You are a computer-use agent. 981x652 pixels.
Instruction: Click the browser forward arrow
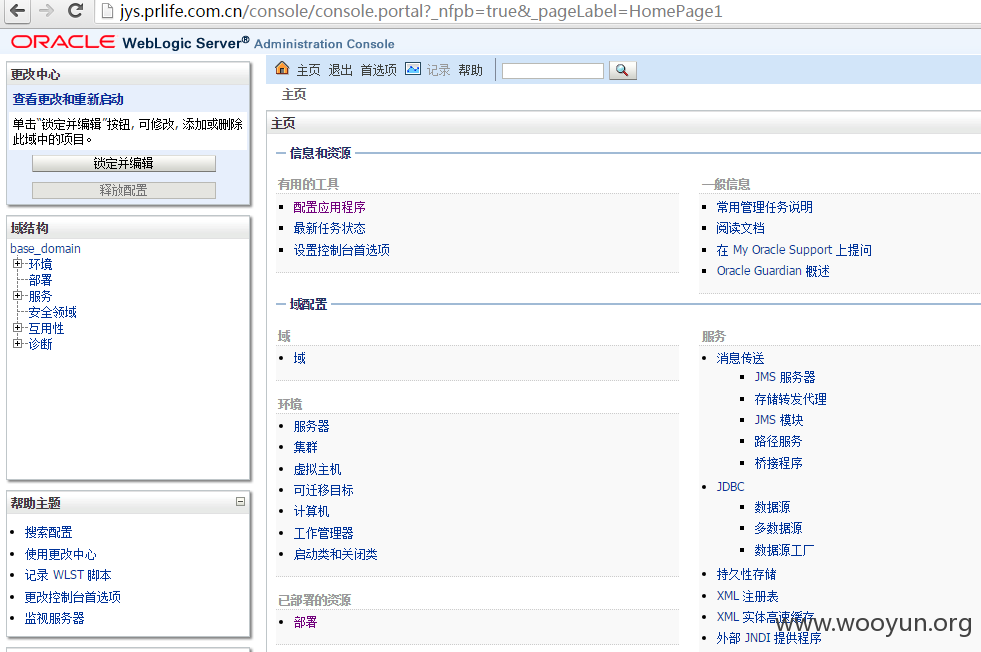[46, 11]
